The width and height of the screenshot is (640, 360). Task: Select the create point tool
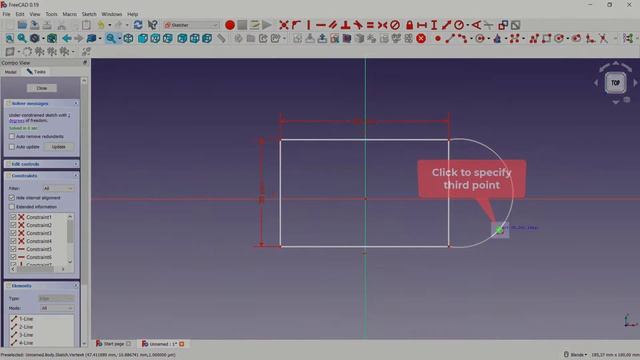pos(438,39)
